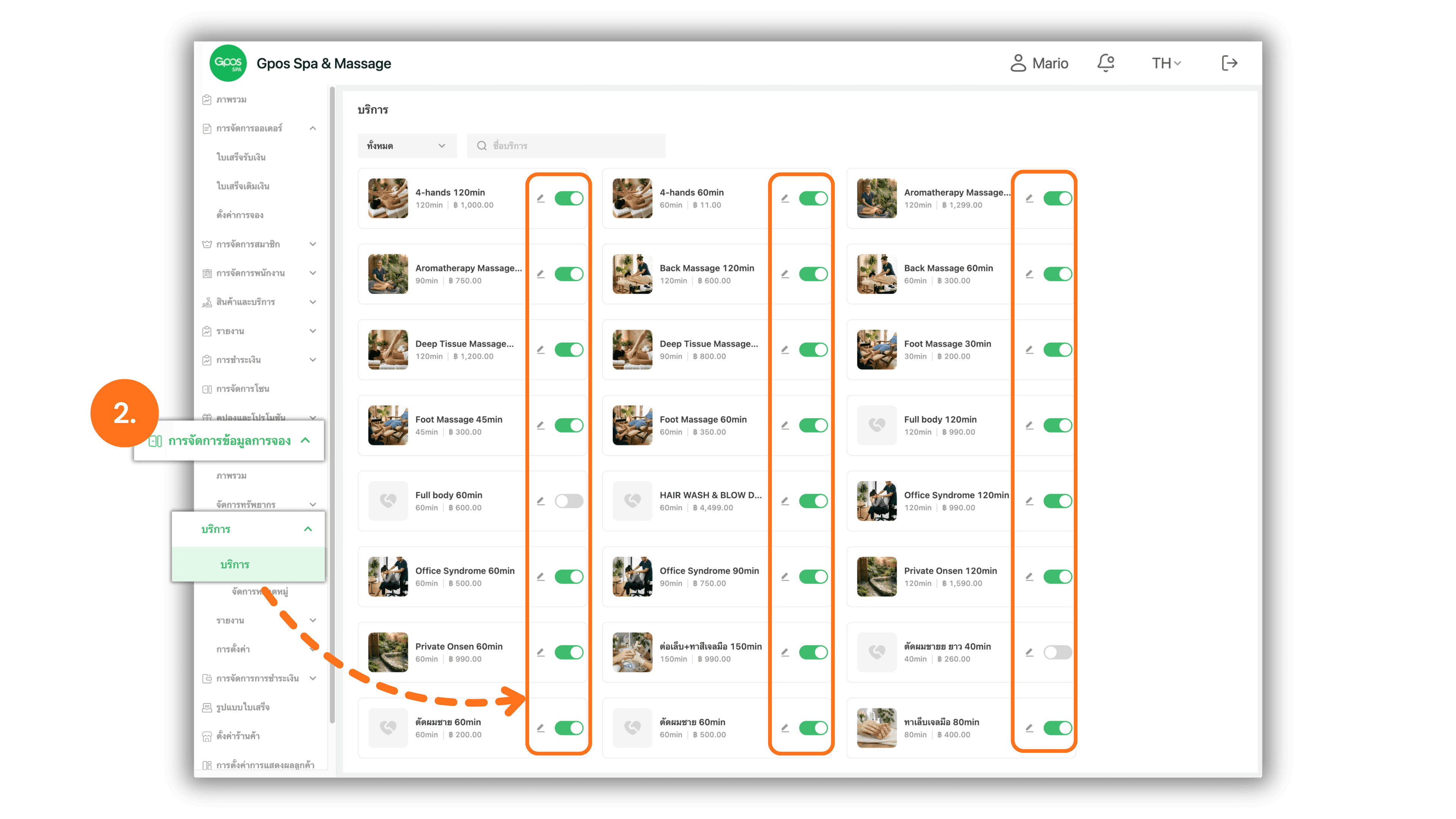Screen dimensions: 1456x819
Task: Collapse the การจัดการข้อมูลการจอง section
Action: (229, 441)
